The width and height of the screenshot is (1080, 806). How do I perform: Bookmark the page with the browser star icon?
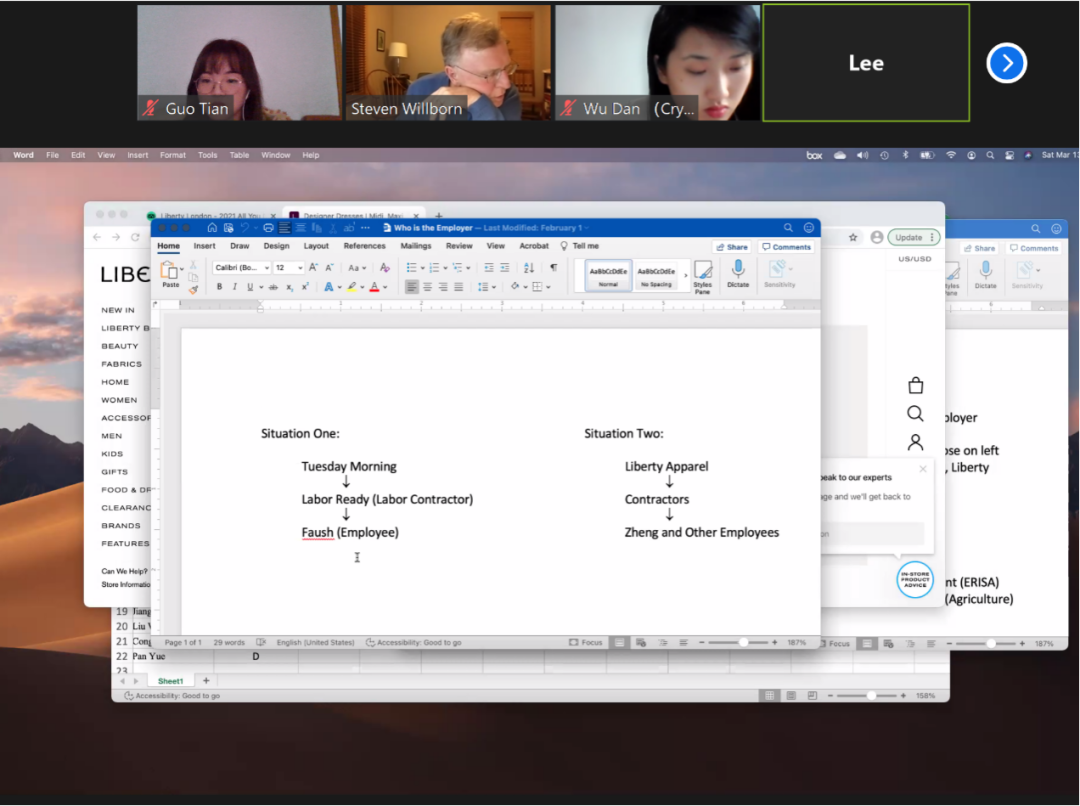pyautogui.click(x=853, y=237)
